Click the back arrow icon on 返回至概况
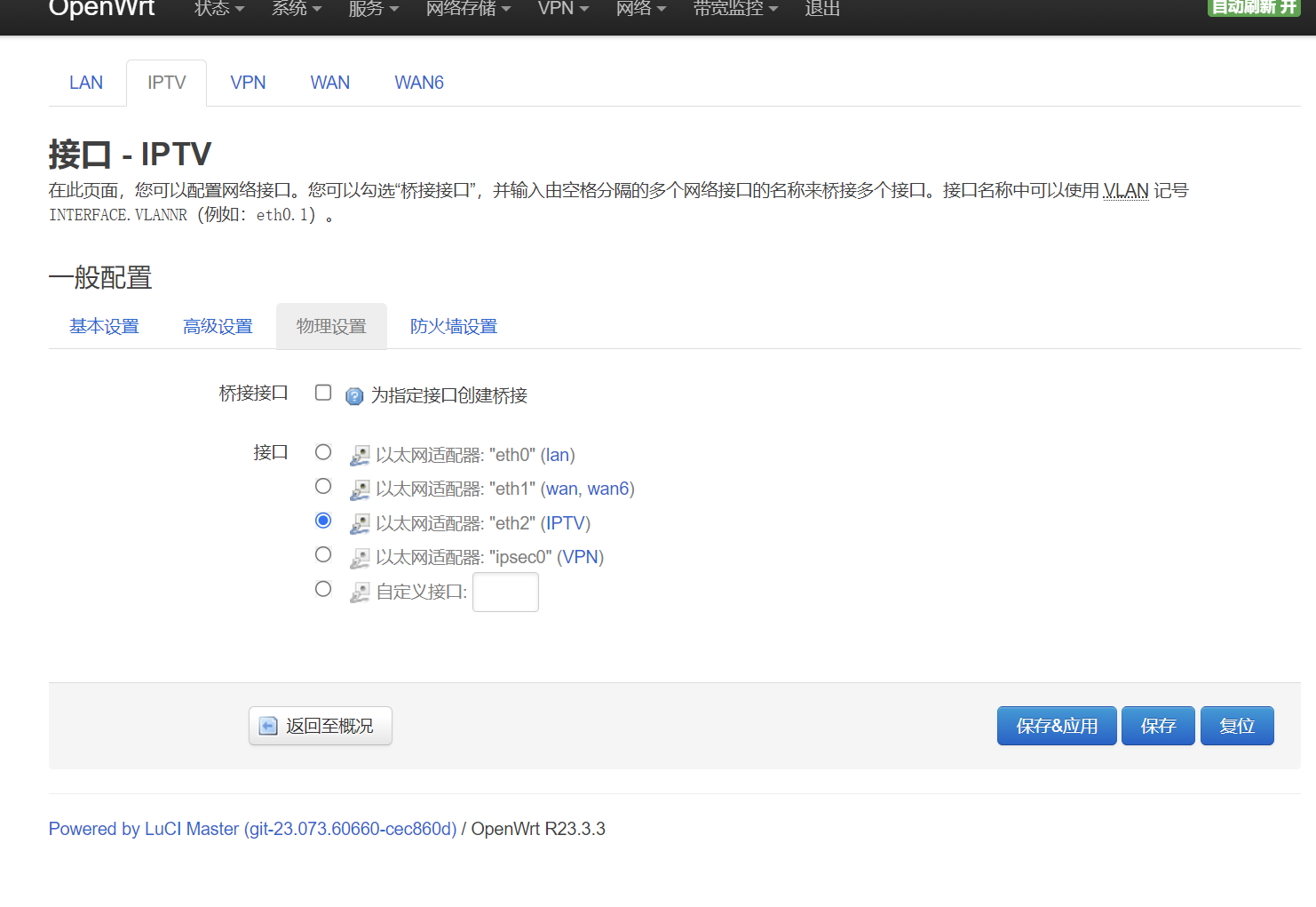1316x907 pixels. (267, 726)
